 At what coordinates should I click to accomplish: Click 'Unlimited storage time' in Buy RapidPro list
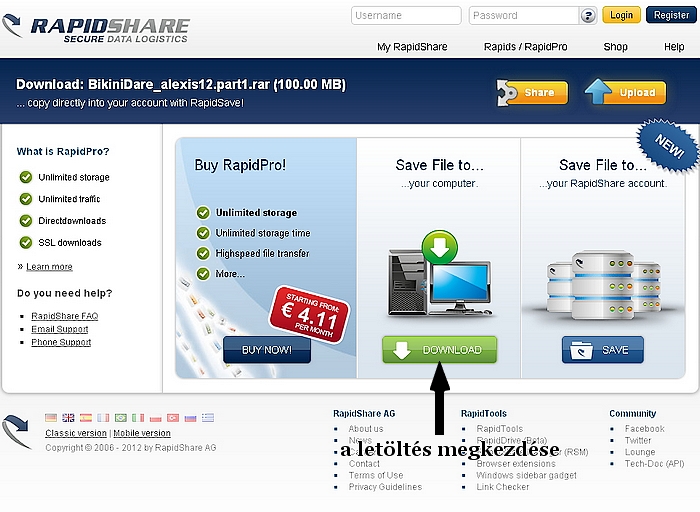263,233
